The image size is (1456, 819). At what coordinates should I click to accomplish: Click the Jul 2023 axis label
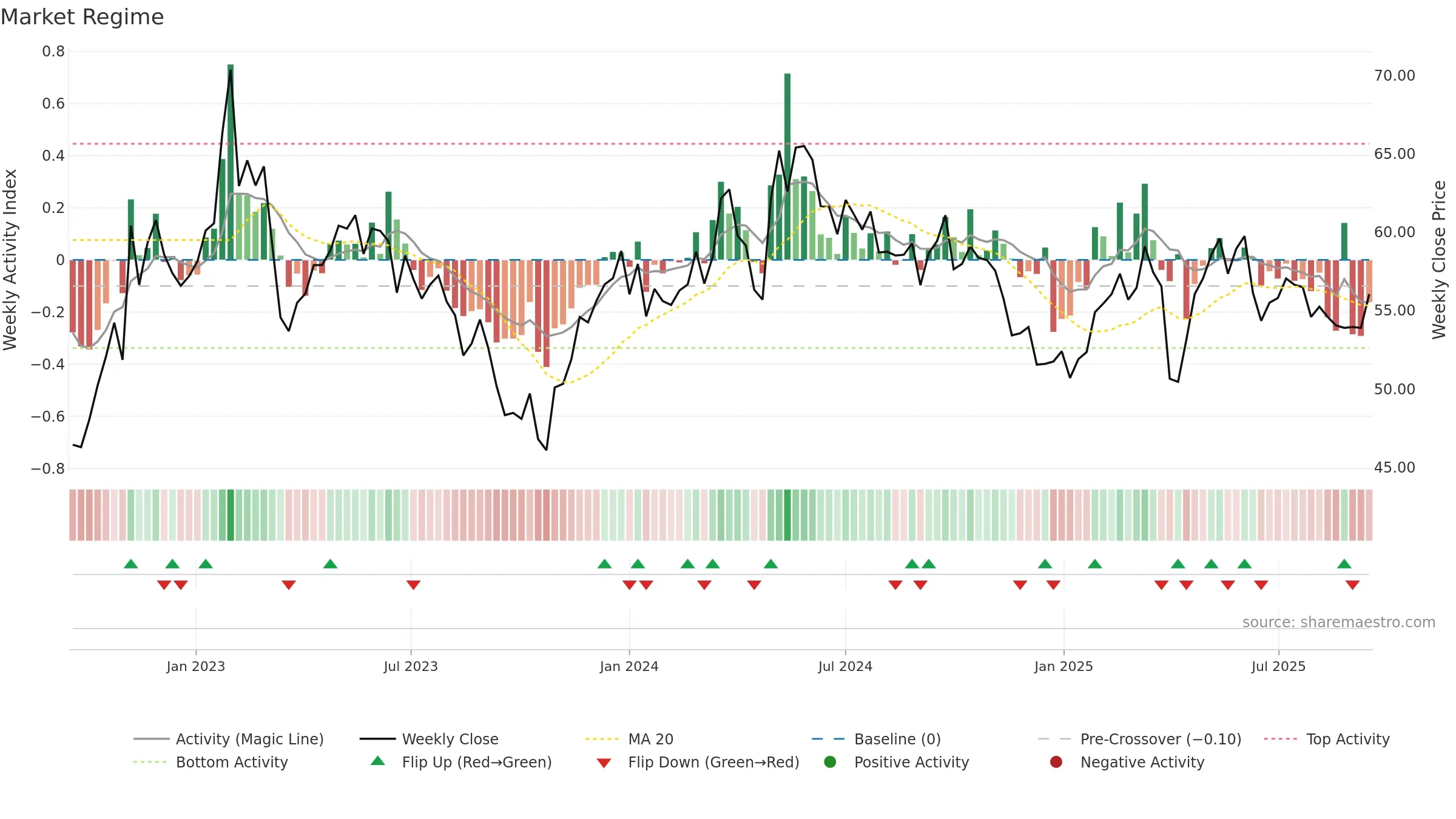411,666
